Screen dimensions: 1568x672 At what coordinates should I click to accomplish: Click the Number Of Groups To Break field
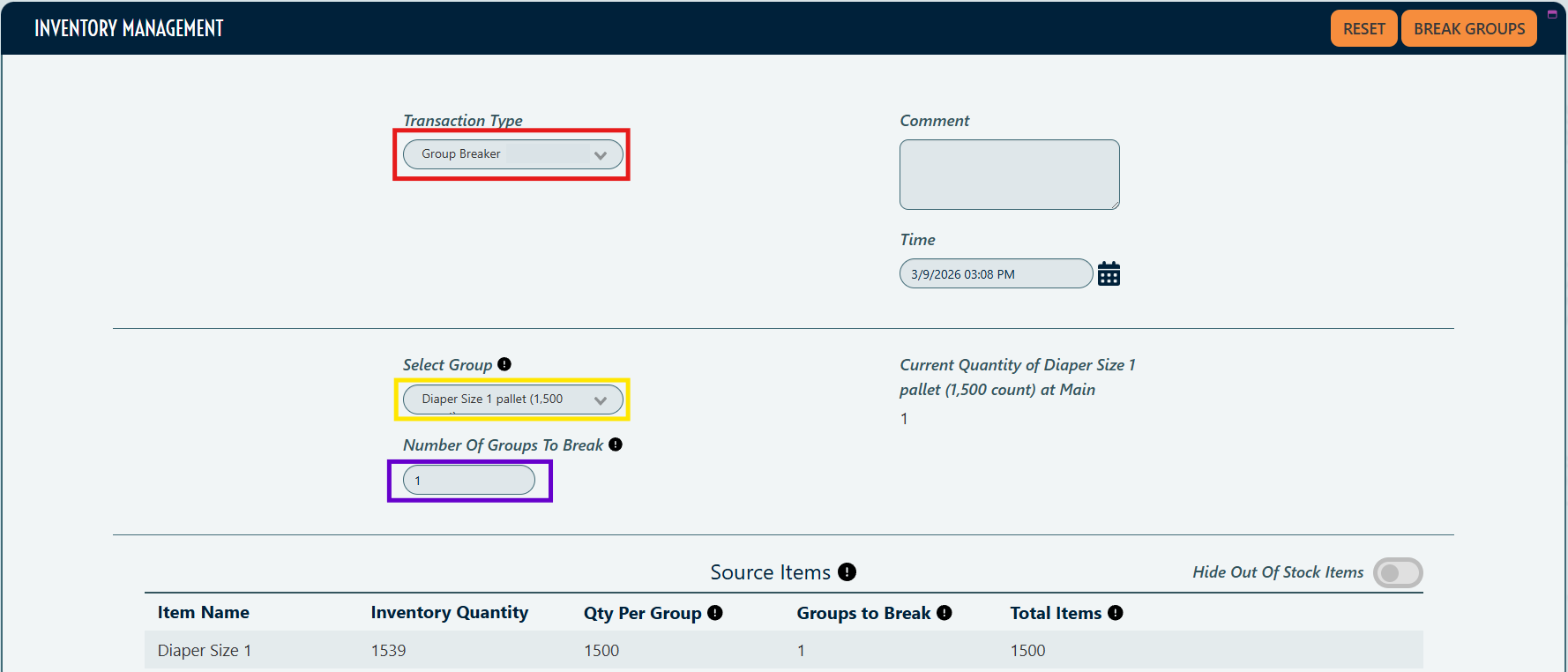point(469,481)
